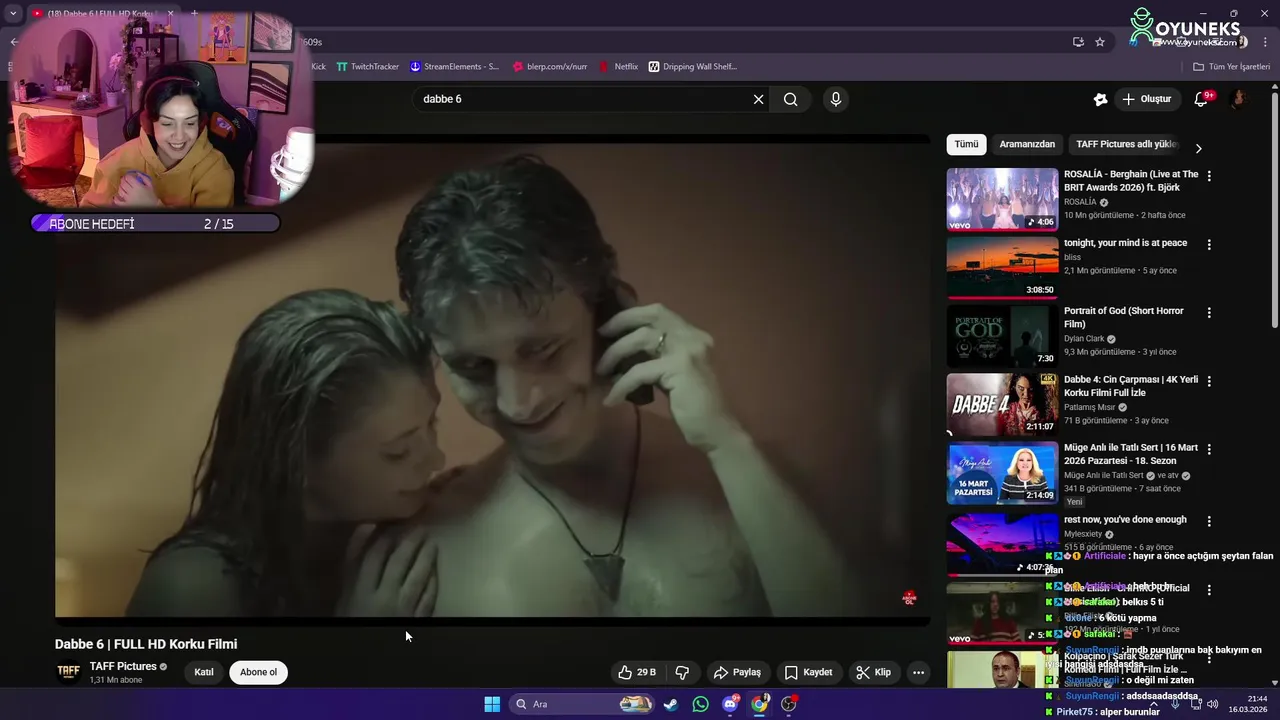Click the video player to pause
1280x720 pixels.
coord(492,378)
